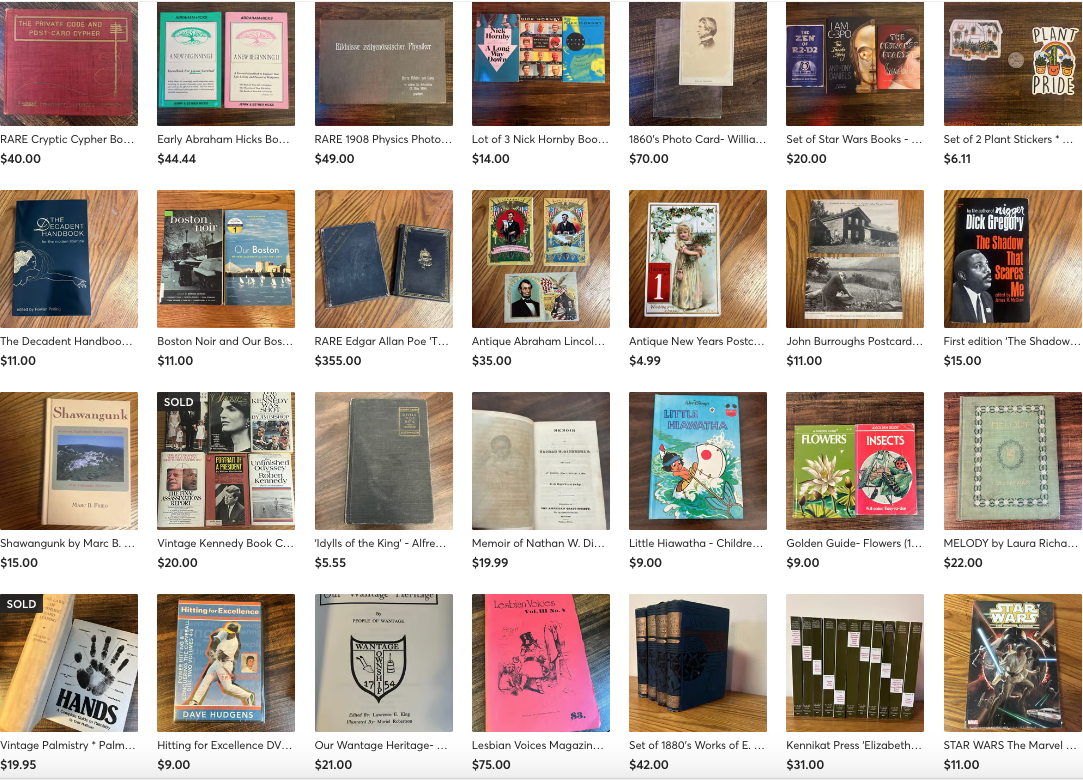The image size is (1083, 780).
Task: Open the Set of Star Wars Books thumbnail
Action: pos(855,64)
